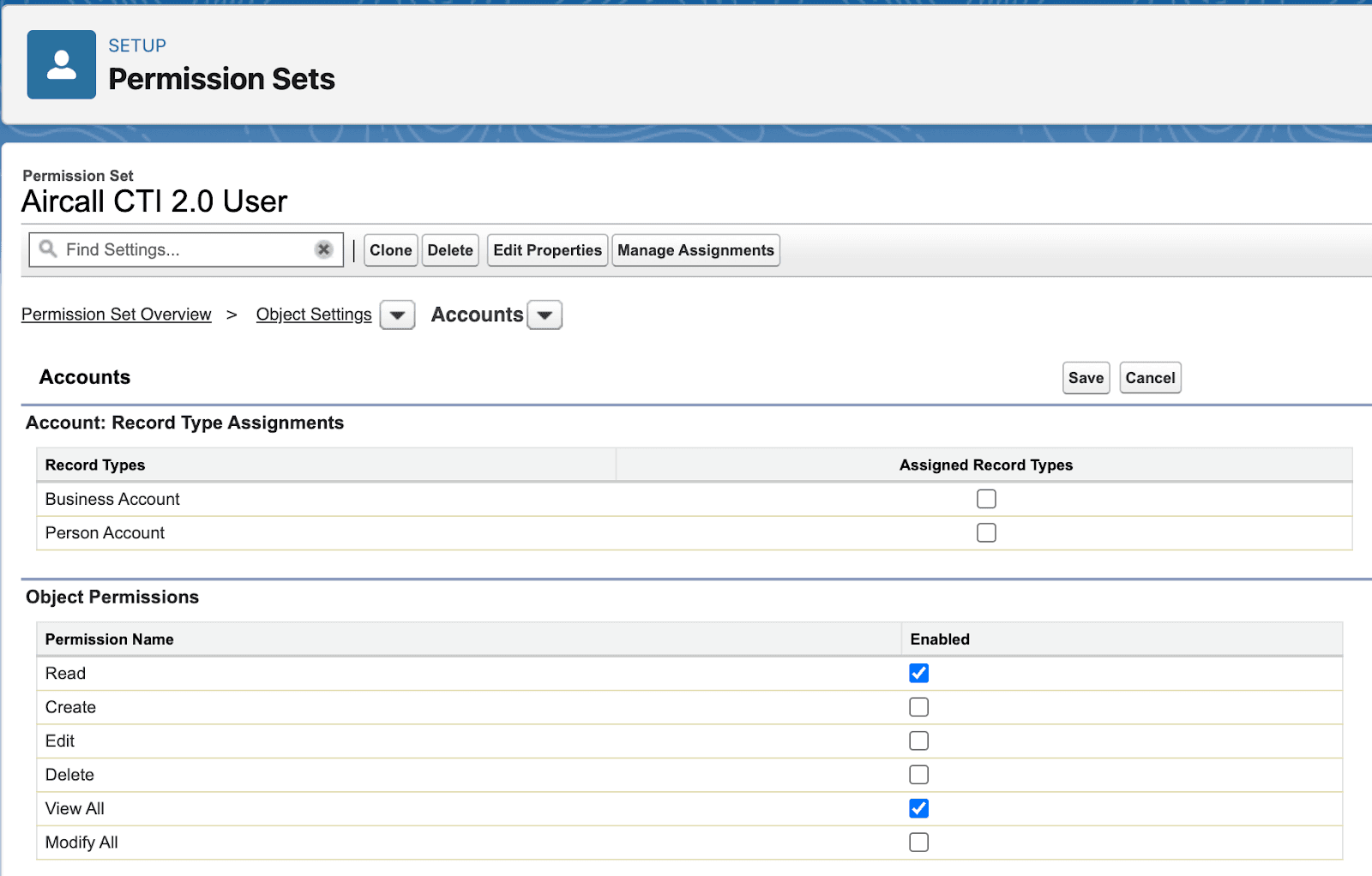Image resolution: width=1372 pixels, height=876 pixels.
Task: Open the Object Settings link
Action: 314,315
